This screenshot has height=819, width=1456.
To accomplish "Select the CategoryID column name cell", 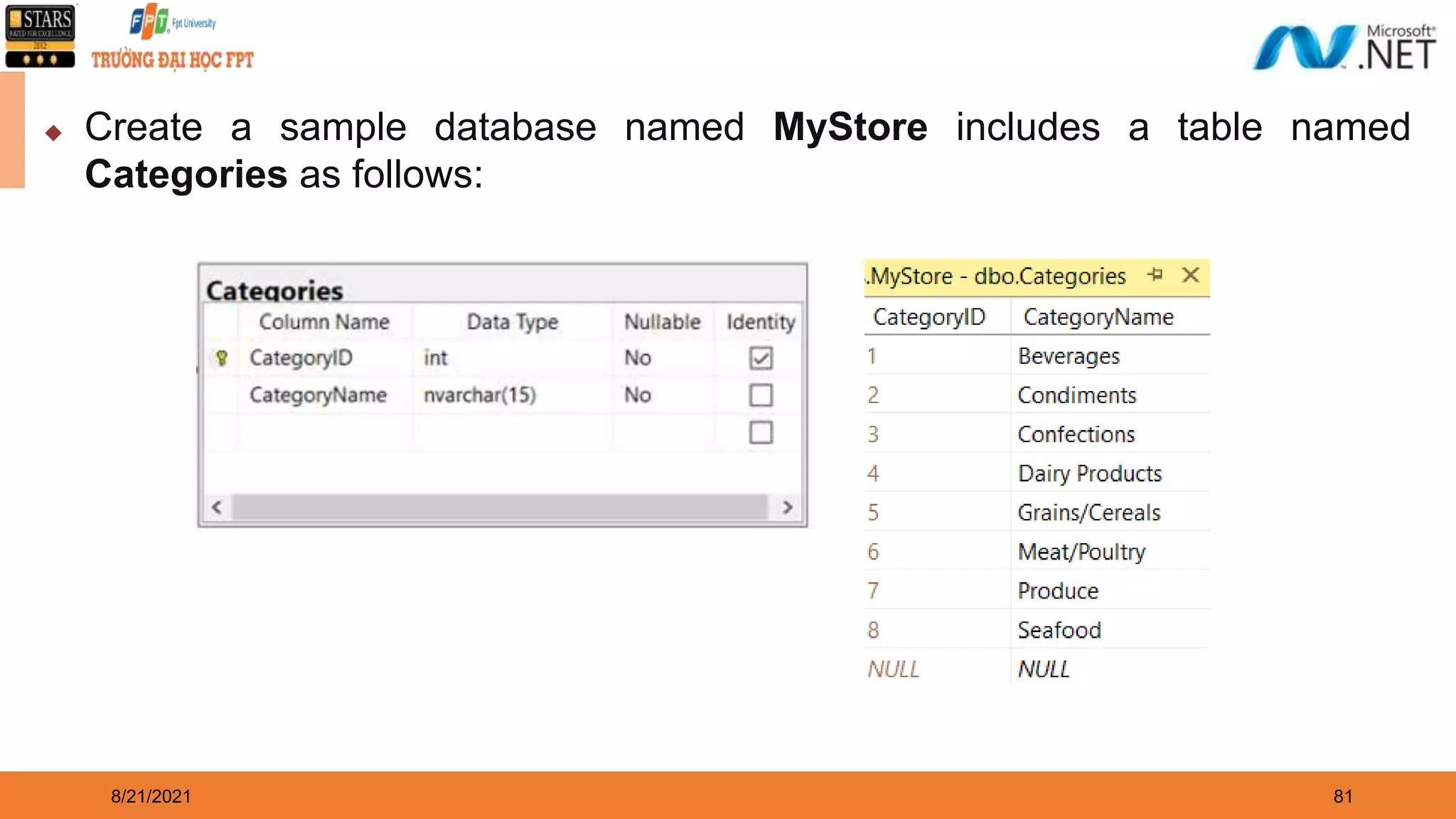I will coord(324,358).
